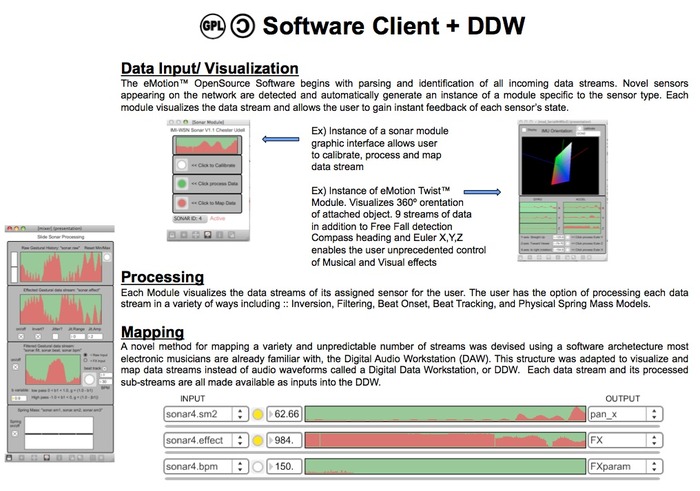Toggle the Display checkbox in IMU Orientation window

[x=524, y=130]
